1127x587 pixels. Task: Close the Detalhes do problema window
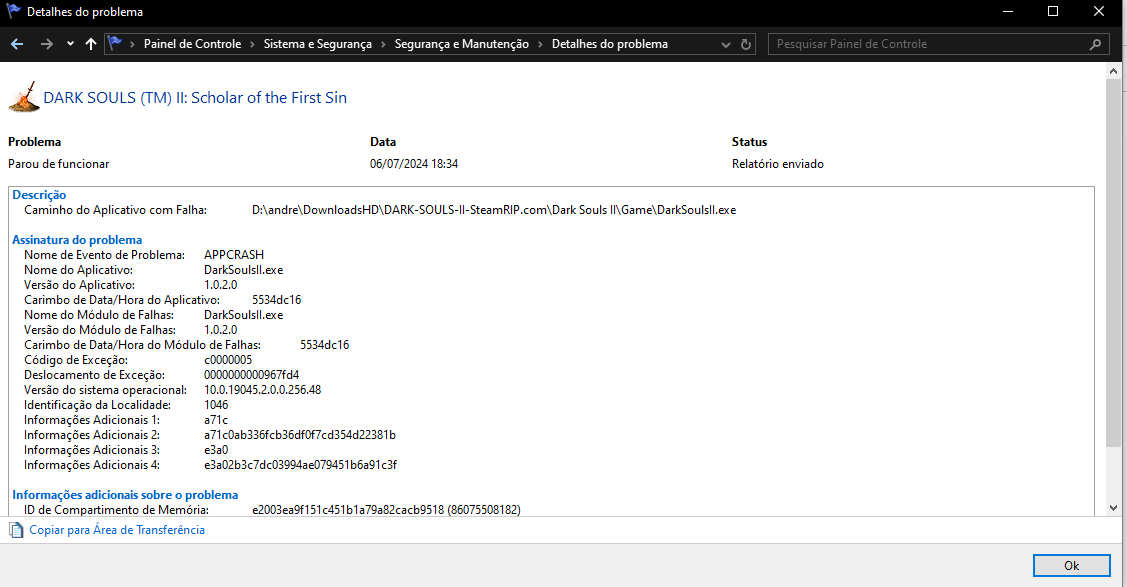[1098, 11]
